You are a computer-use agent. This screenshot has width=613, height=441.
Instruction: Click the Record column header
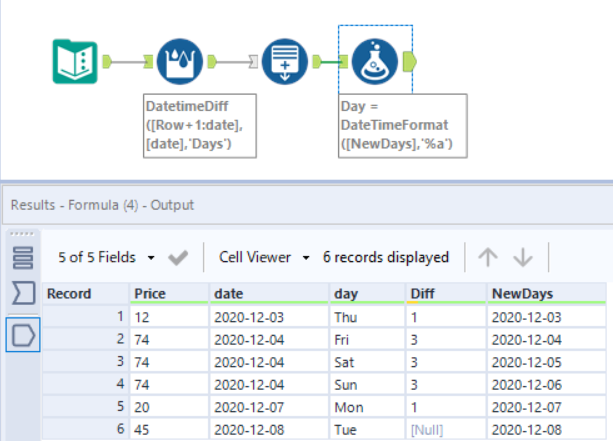click(86, 294)
